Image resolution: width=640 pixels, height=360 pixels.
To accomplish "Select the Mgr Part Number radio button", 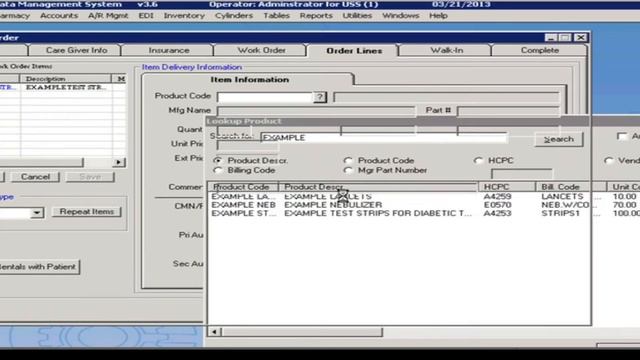I will (348, 170).
